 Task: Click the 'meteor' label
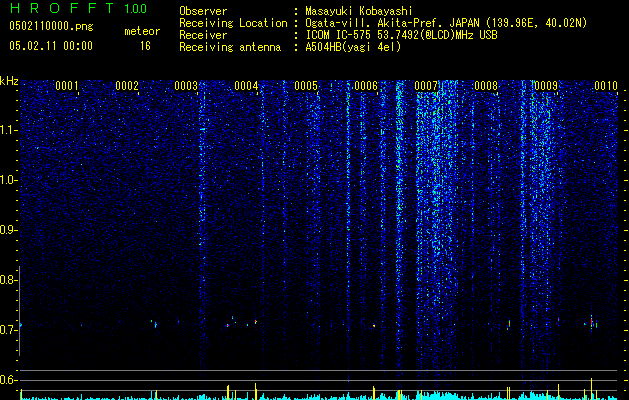pyautogui.click(x=142, y=31)
